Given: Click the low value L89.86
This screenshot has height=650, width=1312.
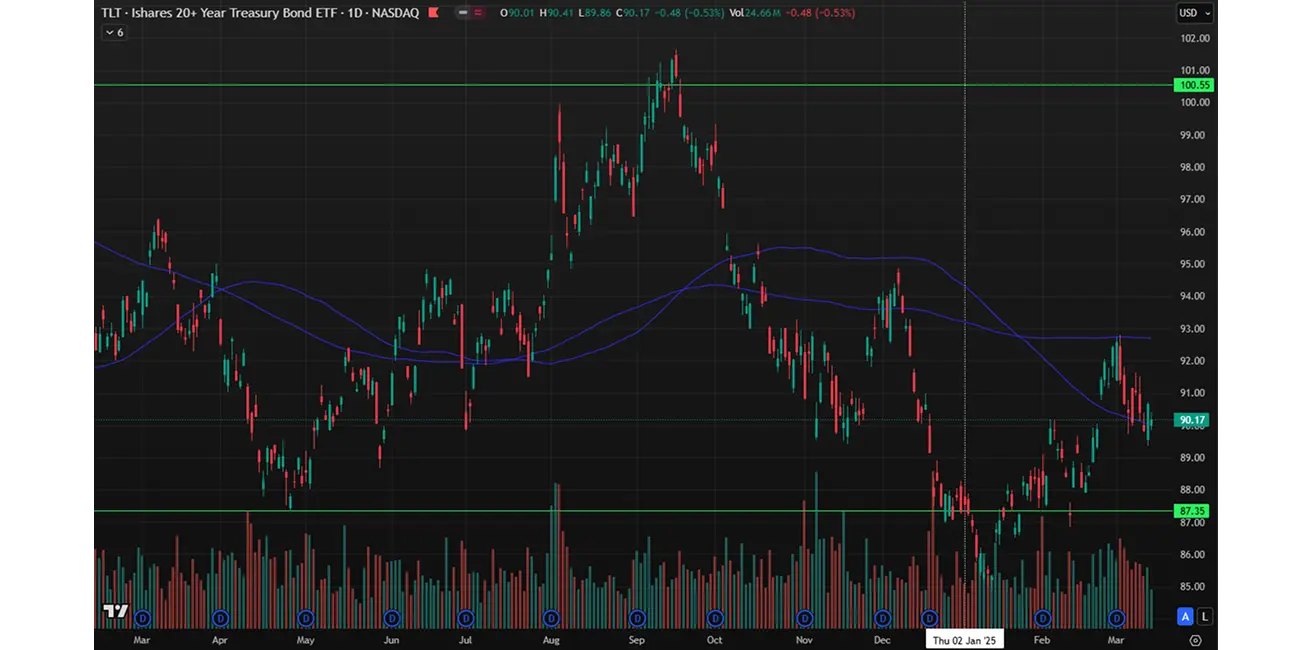Looking at the screenshot, I should 596,13.
